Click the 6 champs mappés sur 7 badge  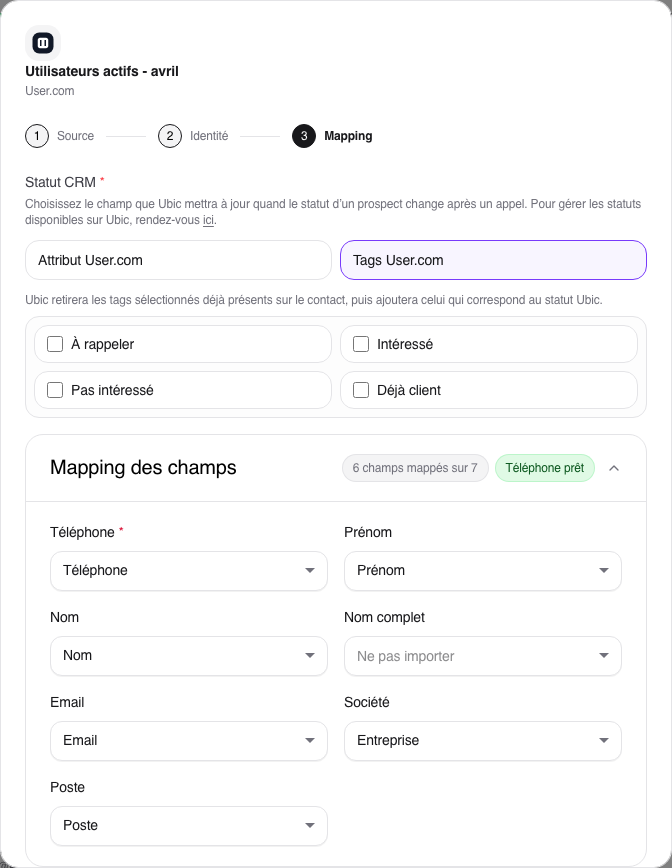coord(415,468)
